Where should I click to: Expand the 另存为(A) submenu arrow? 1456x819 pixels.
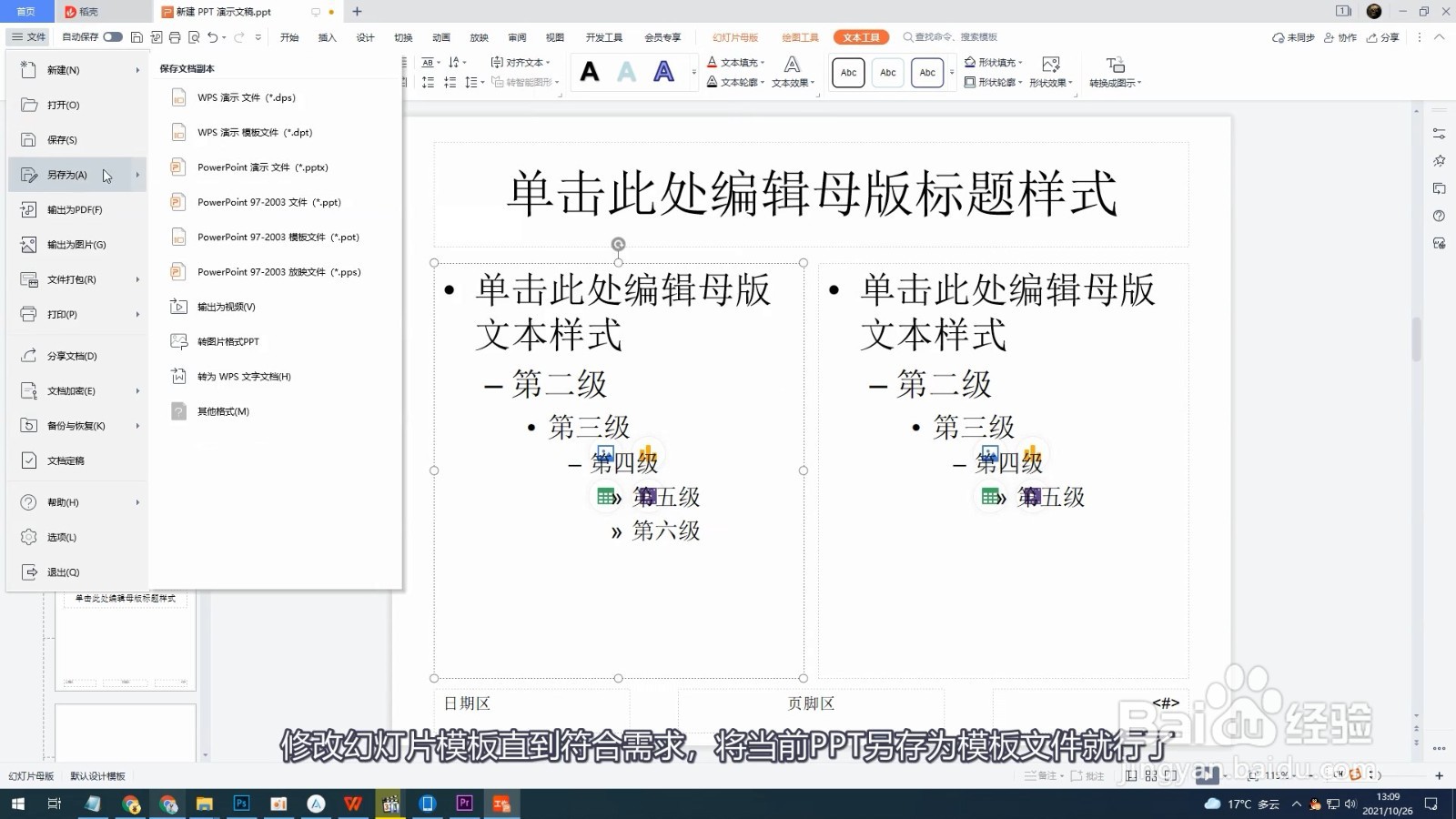(137, 175)
